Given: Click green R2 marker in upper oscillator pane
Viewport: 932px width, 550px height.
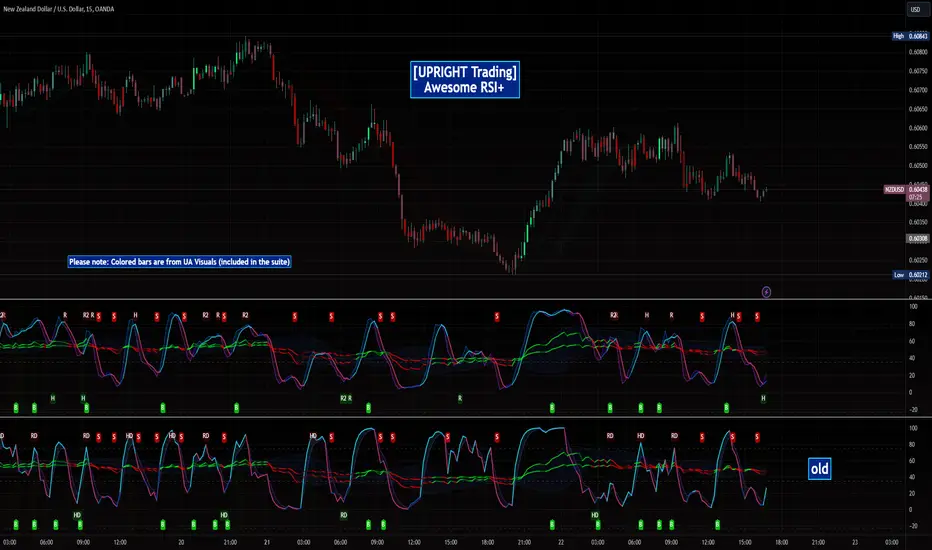Looking at the screenshot, I should tap(344, 398).
